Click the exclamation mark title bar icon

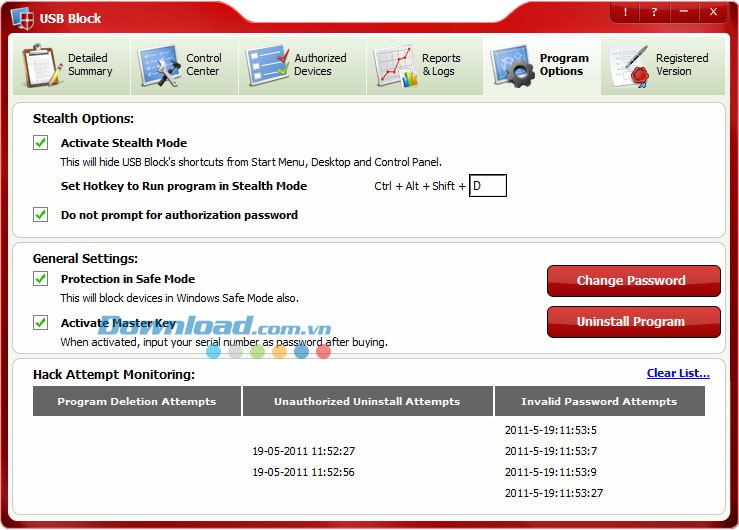[x=626, y=12]
